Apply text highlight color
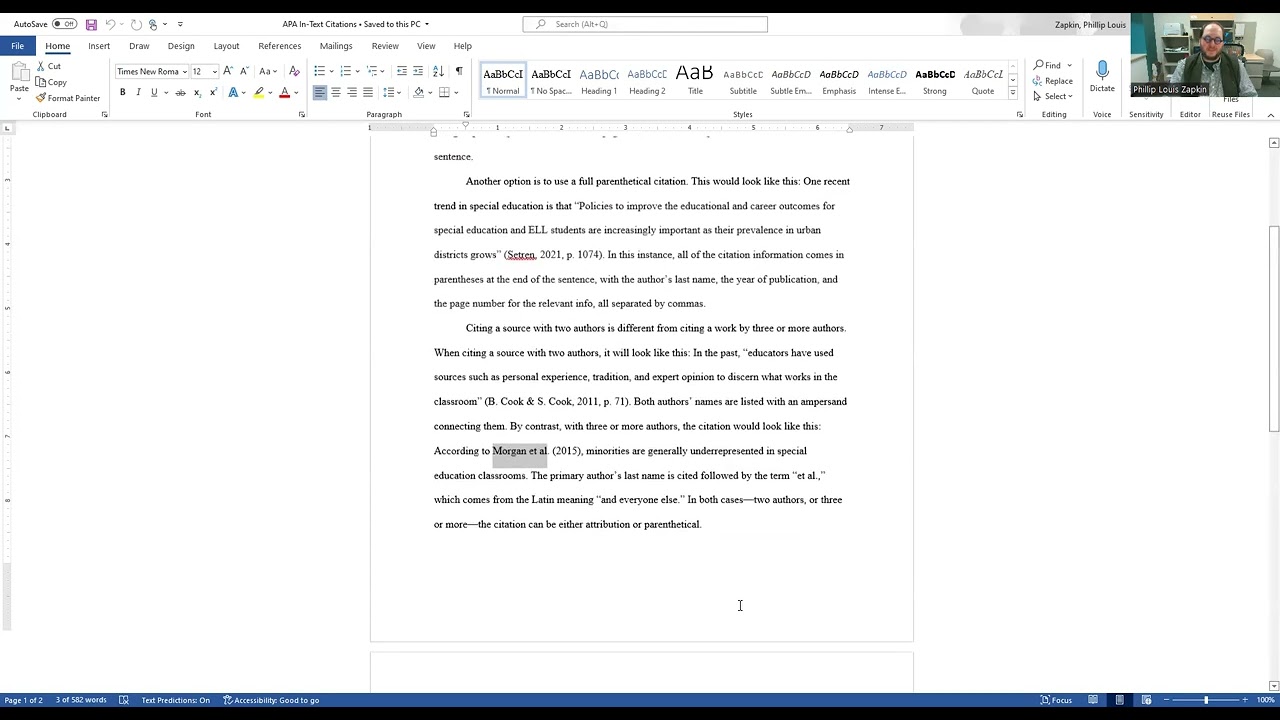 [258, 92]
